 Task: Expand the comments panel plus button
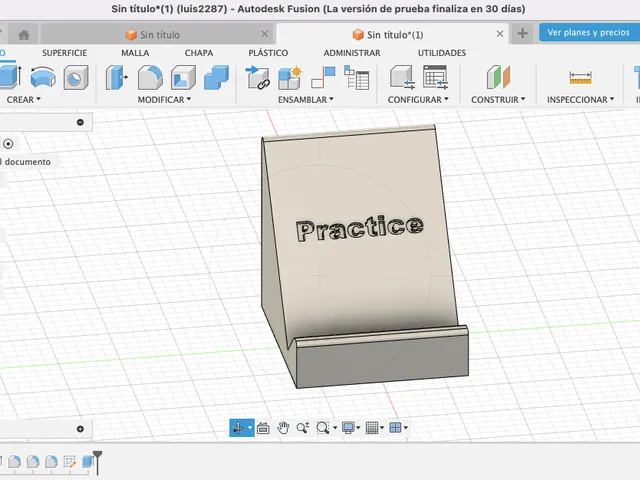coord(80,429)
